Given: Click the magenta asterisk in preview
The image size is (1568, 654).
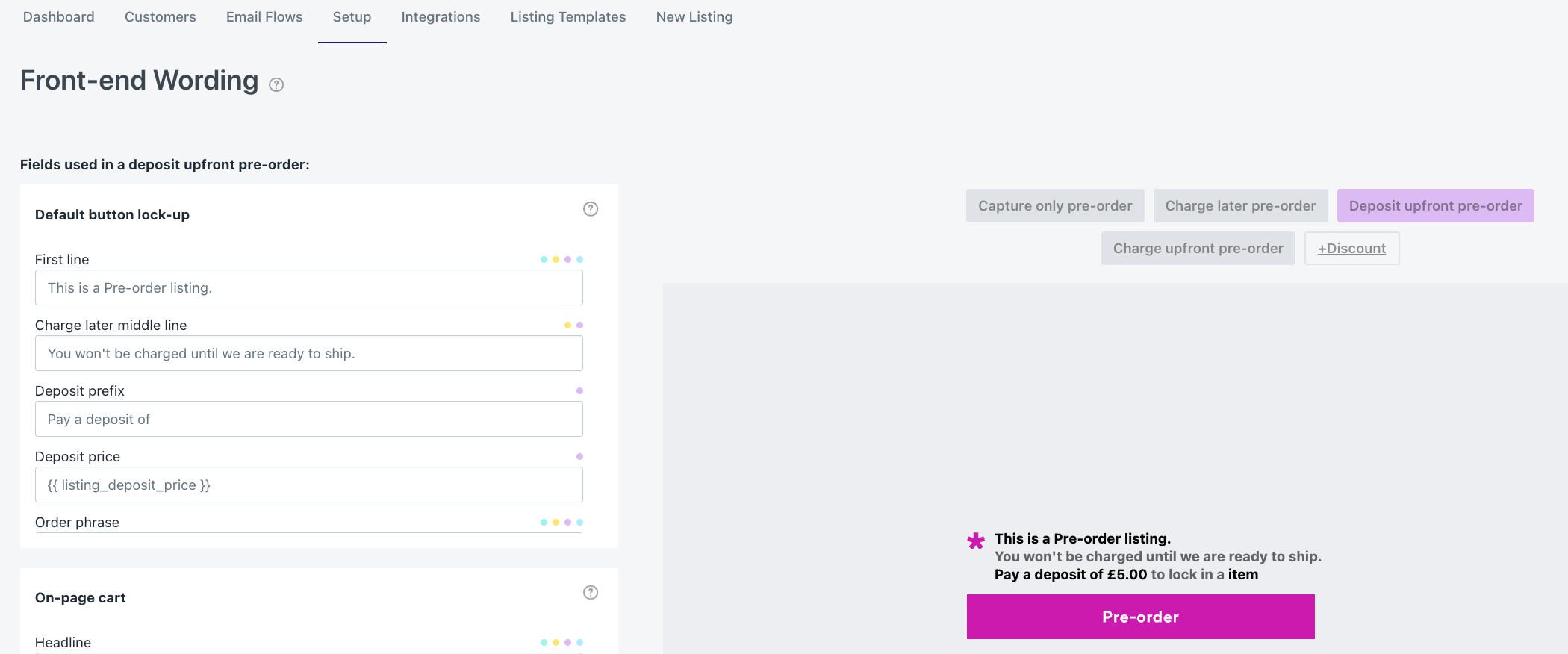Looking at the screenshot, I should pyautogui.click(x=976, y=541).
